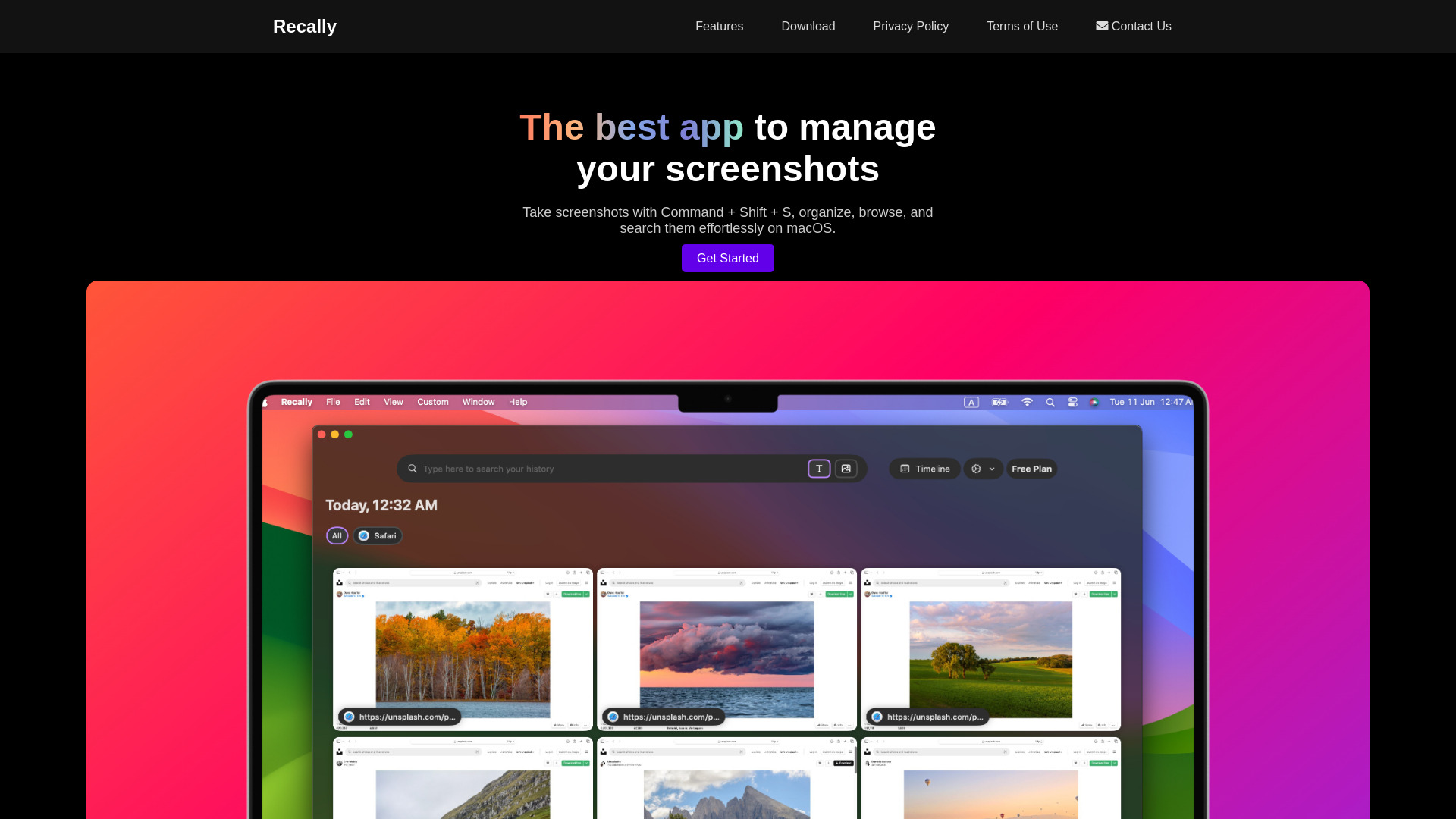The image size is (1456, 819).
Task: Click the text search icon in toolbar
Action: coord(820,468)
